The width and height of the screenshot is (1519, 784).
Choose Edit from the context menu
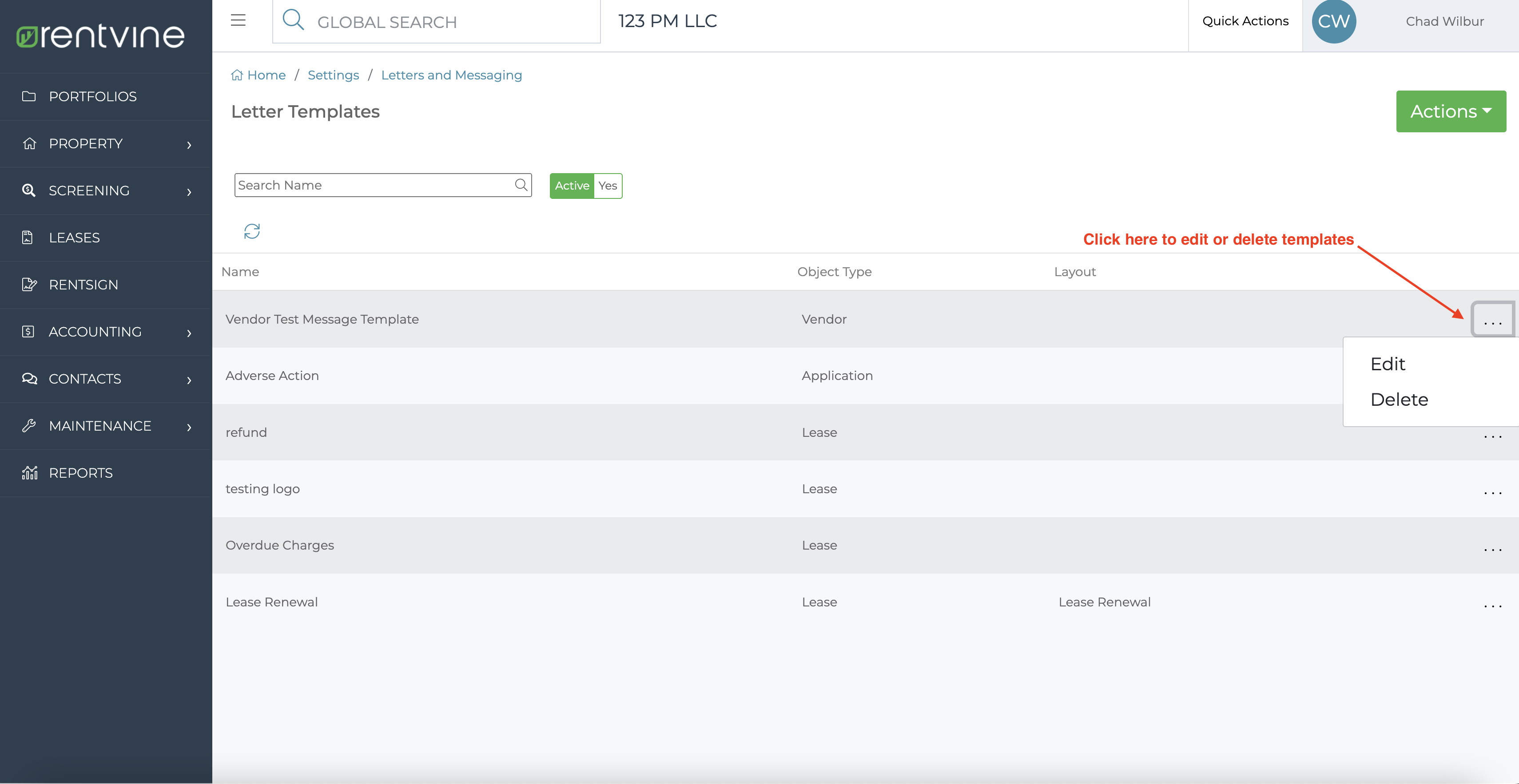1388,364
